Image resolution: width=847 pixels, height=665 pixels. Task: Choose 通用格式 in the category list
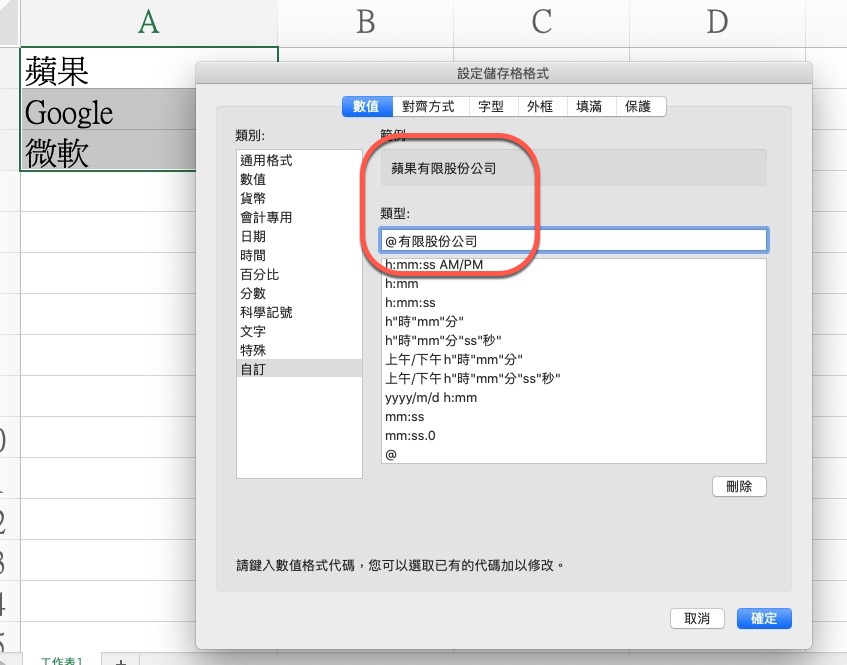[x=299, y=160]
